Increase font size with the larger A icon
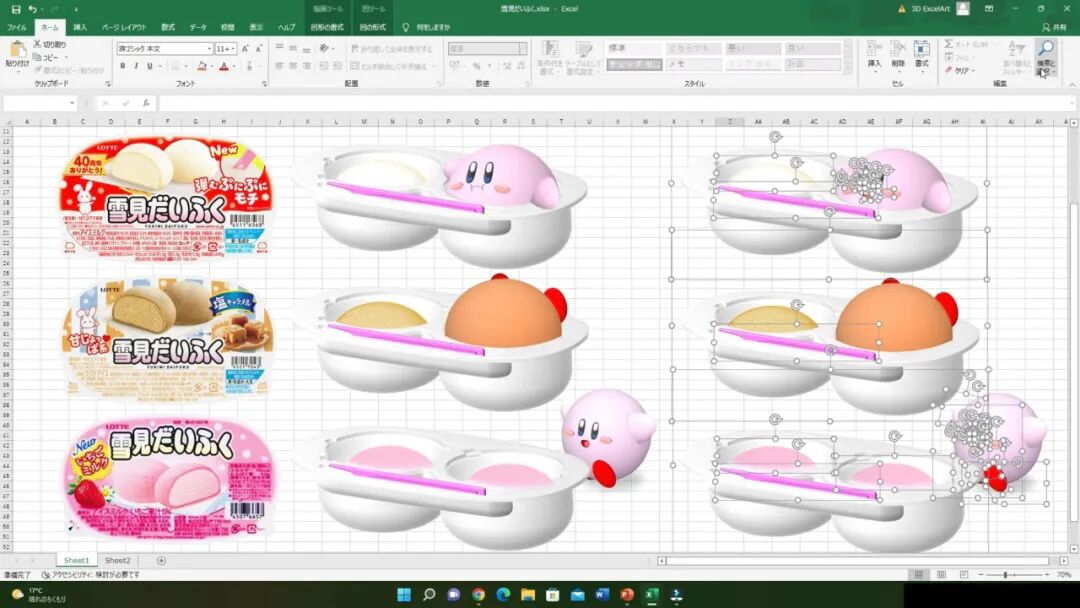Viewport: 1080px width, 608px height. (245, 49)
